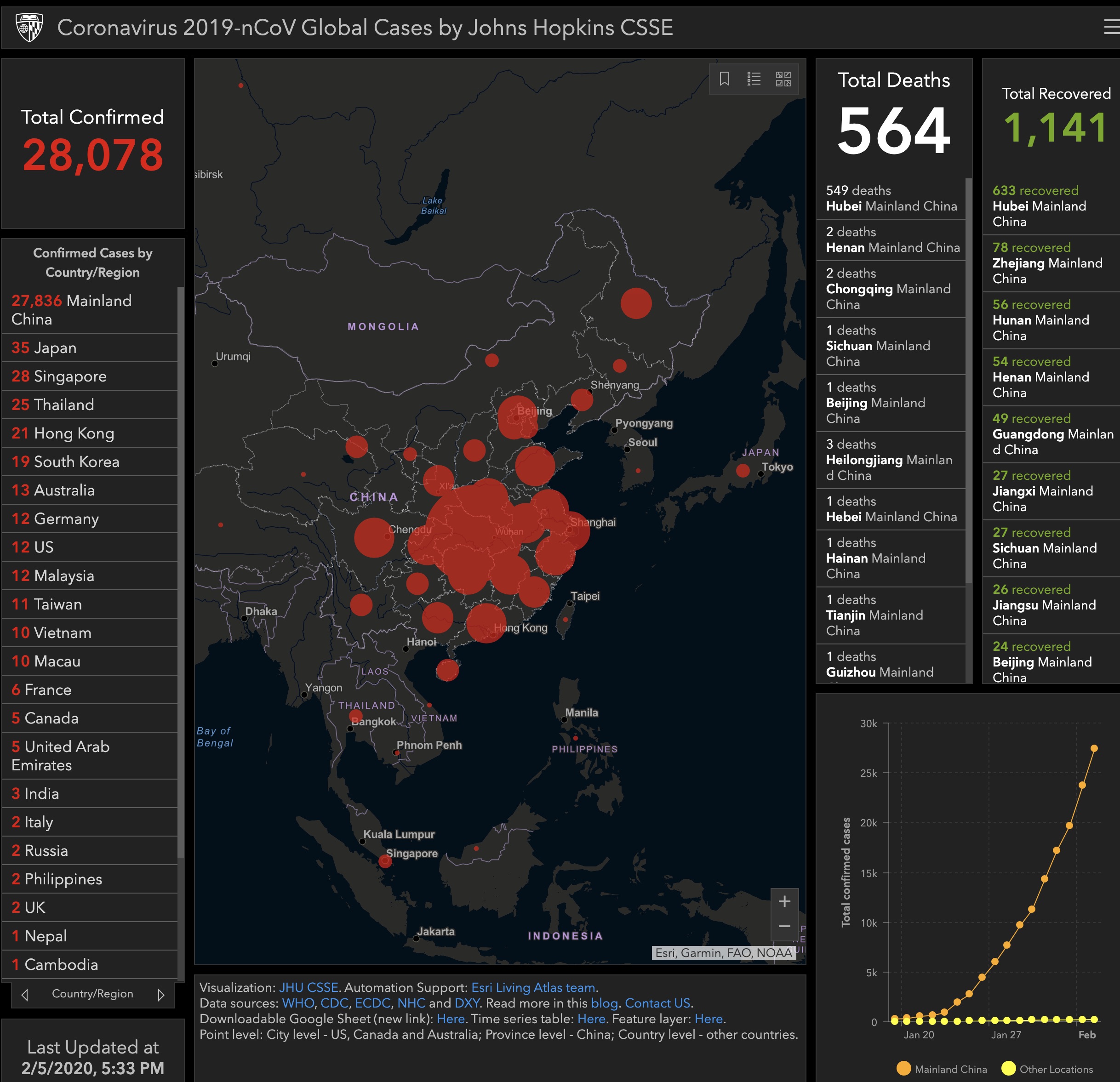Select France in confirmed cases list

[x=90, y=690]
